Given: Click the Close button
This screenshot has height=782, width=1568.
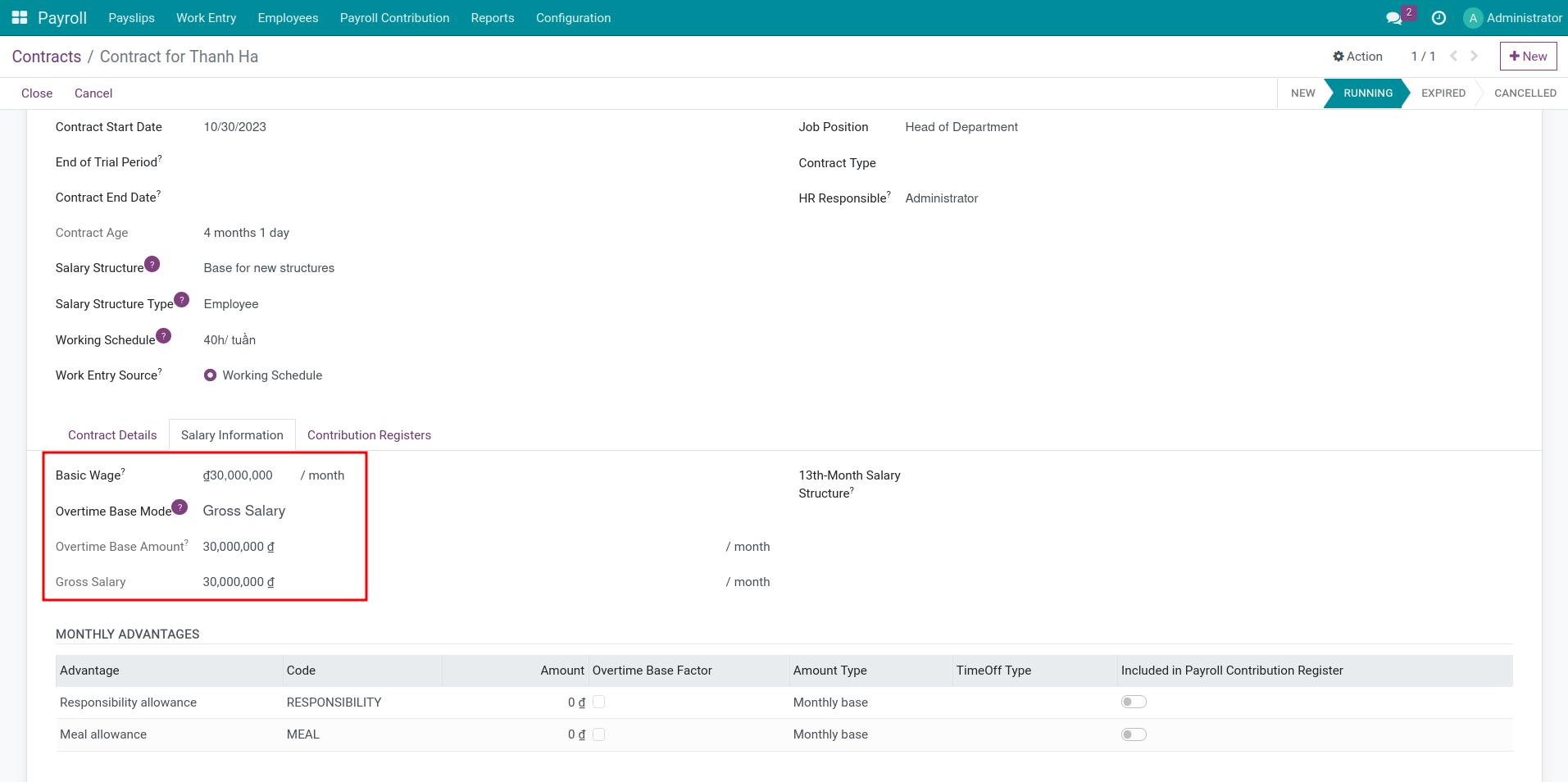Looking at the screenshot, I should click(37, 93).
